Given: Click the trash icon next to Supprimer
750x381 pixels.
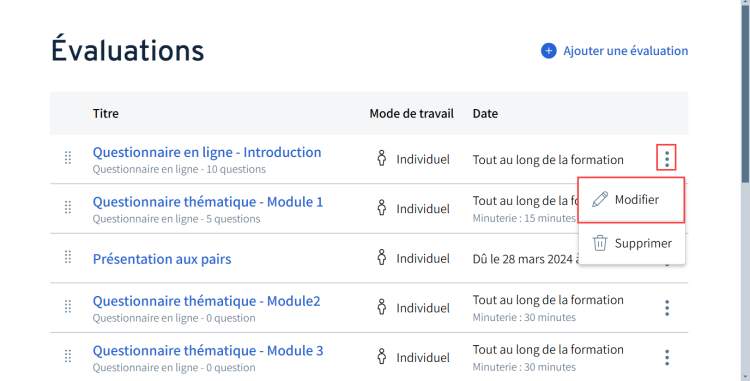Looking at the screenshot, I should (x=600, y=243).
